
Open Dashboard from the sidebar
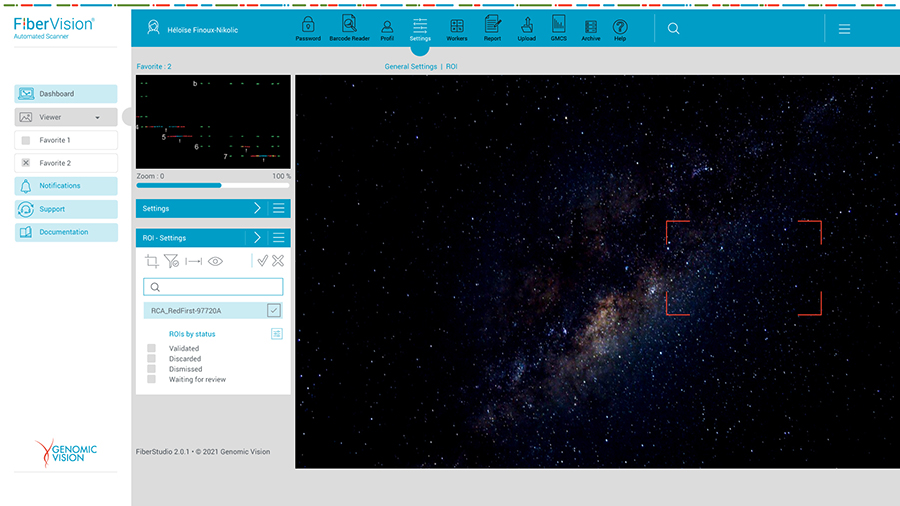[66, 94]
